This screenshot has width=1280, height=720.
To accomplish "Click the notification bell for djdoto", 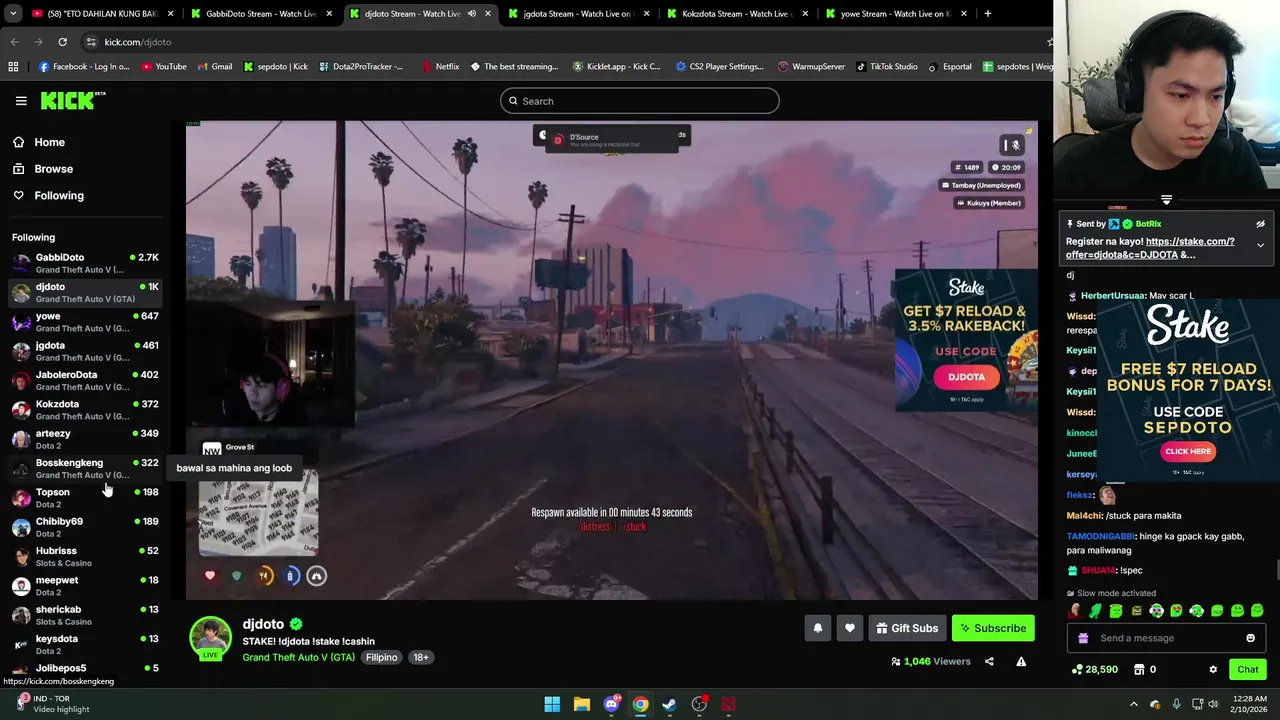I will tap(817, 628).
